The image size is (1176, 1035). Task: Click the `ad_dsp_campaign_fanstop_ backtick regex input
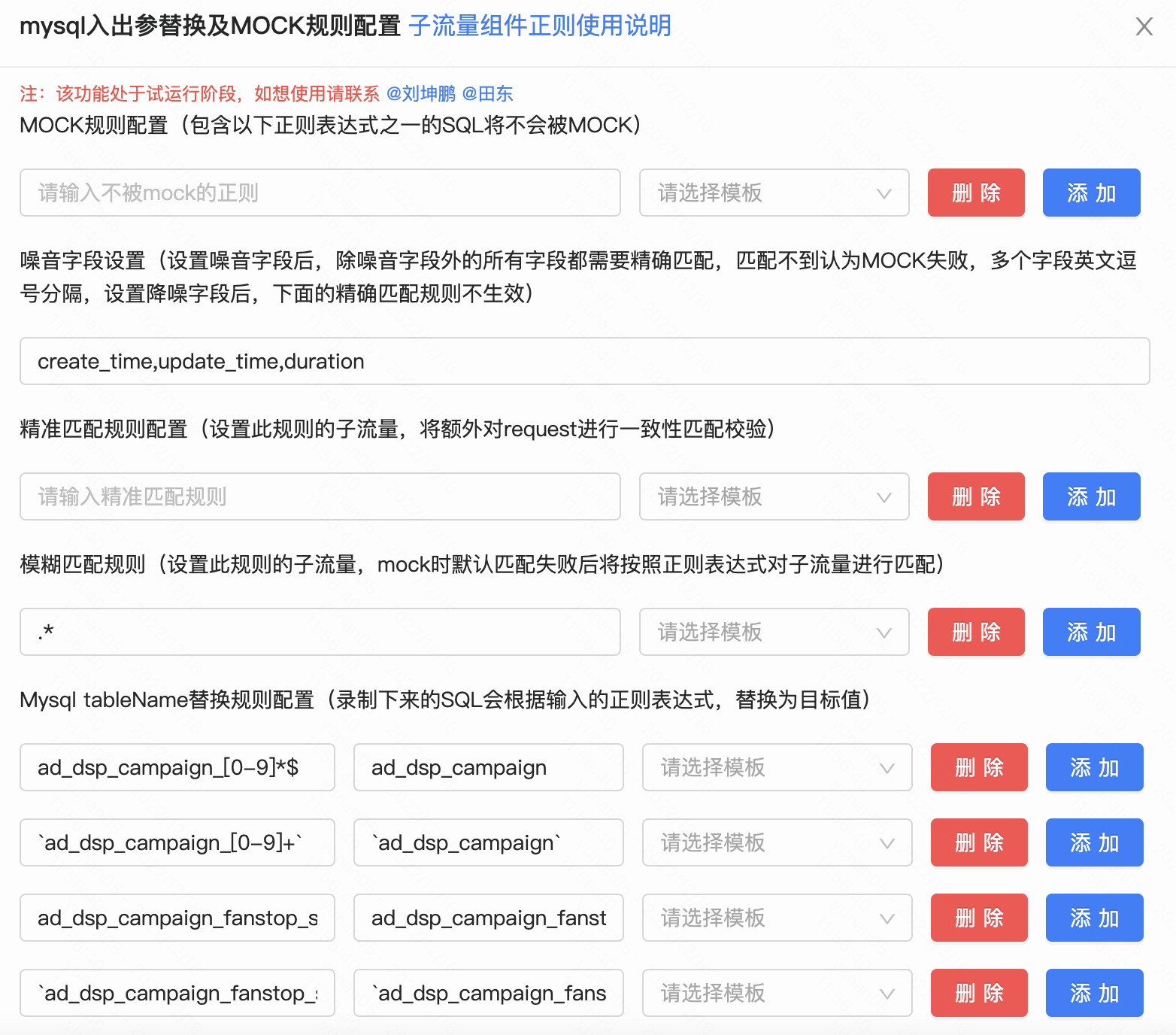point(177,993)
